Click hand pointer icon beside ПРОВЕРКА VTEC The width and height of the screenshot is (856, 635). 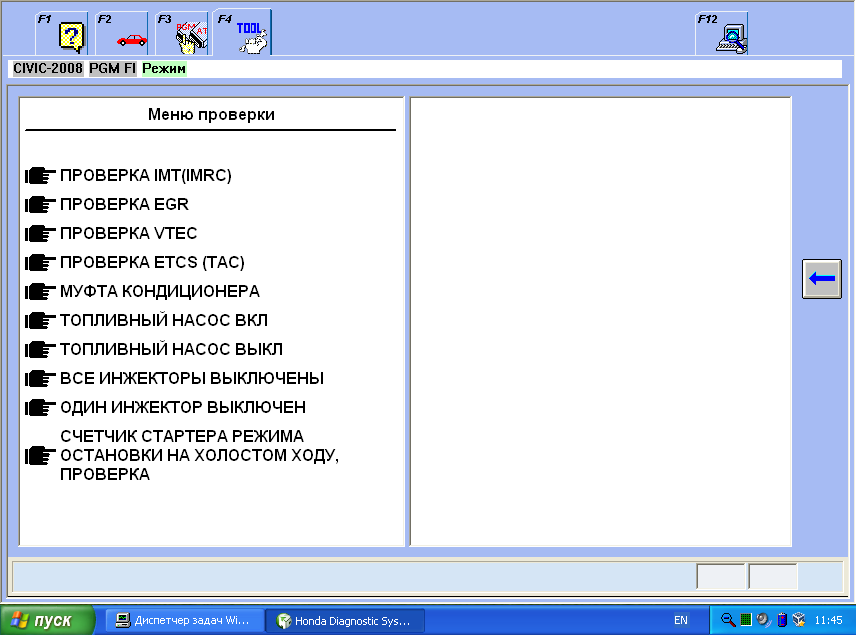point(40,234)
